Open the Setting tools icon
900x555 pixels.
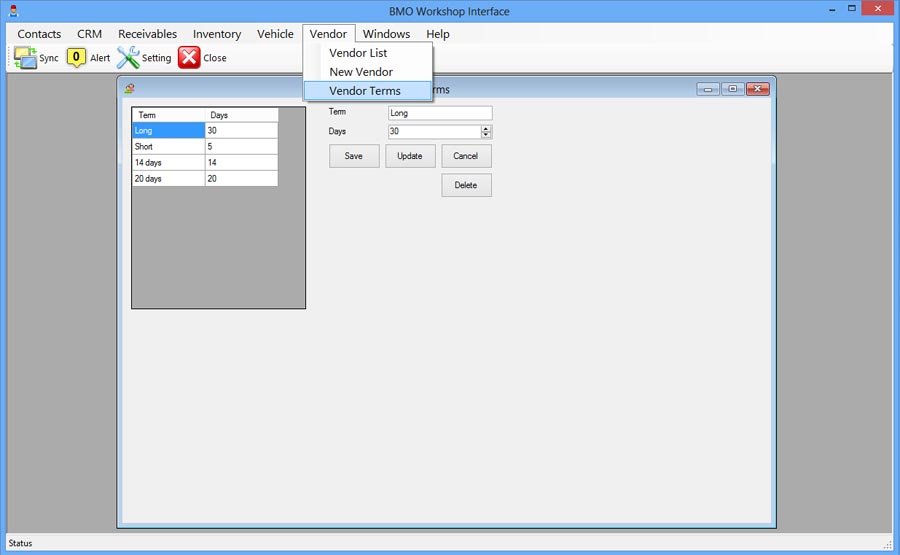[x=128, y=57]
